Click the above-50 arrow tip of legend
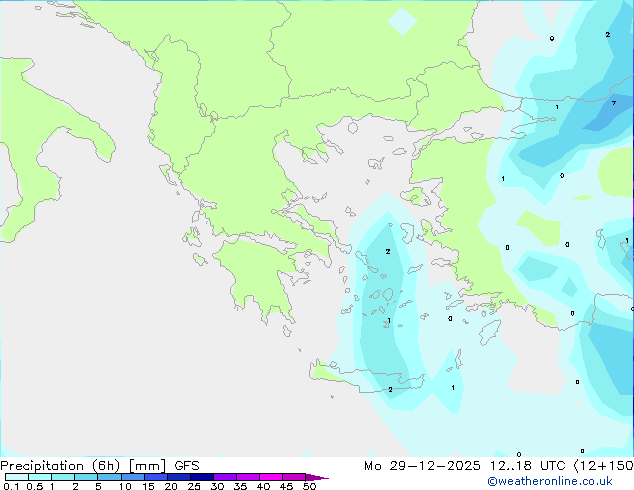The width and height of the screenshot is (634, 490). tap(317, 478)
